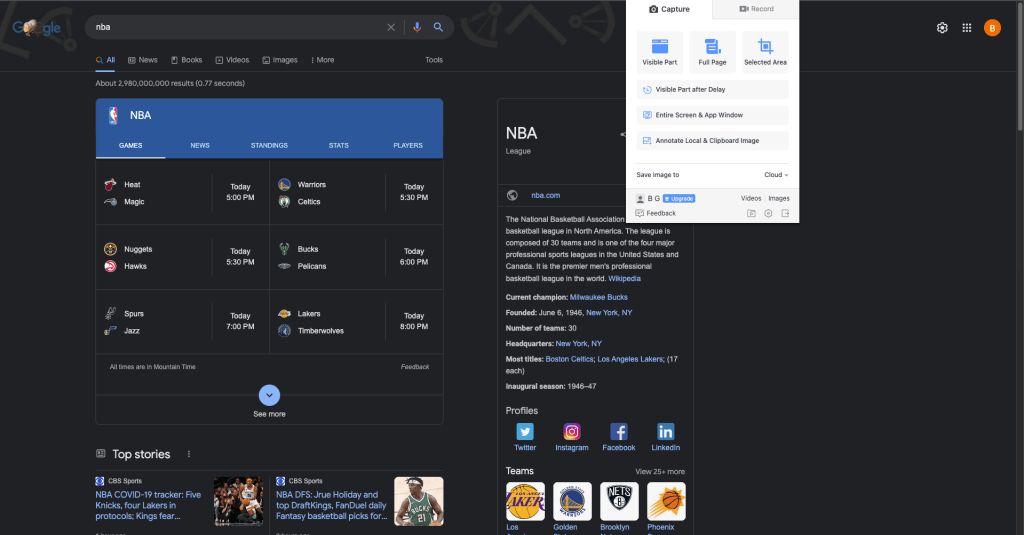This screenshot has height=535, width=1024.
Task: Clear the search box with the X icon
Action: [x=391, y=27]
